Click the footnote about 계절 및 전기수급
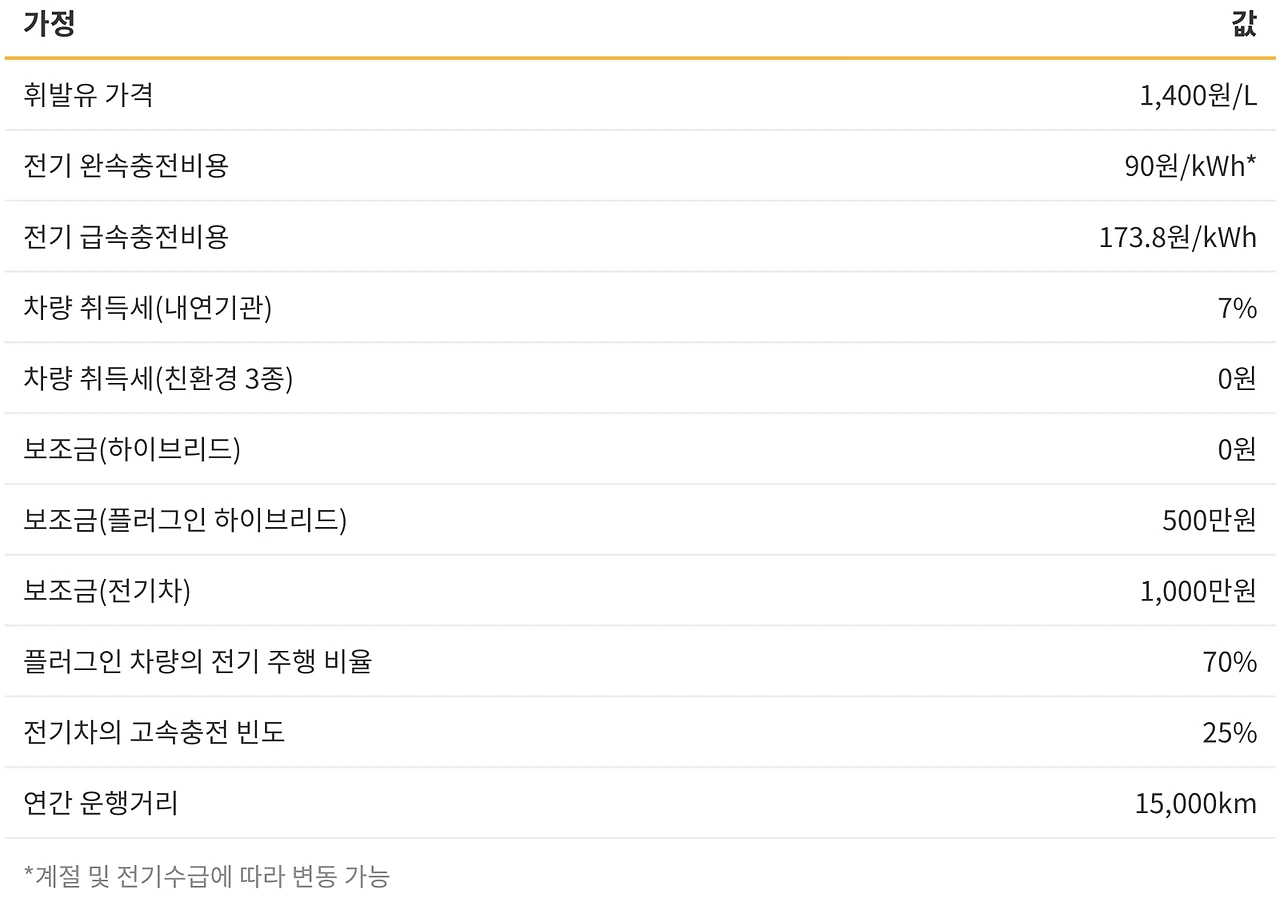Image resolution: width=1280 pixels, height=898 pixels. [x=206, y=877]
